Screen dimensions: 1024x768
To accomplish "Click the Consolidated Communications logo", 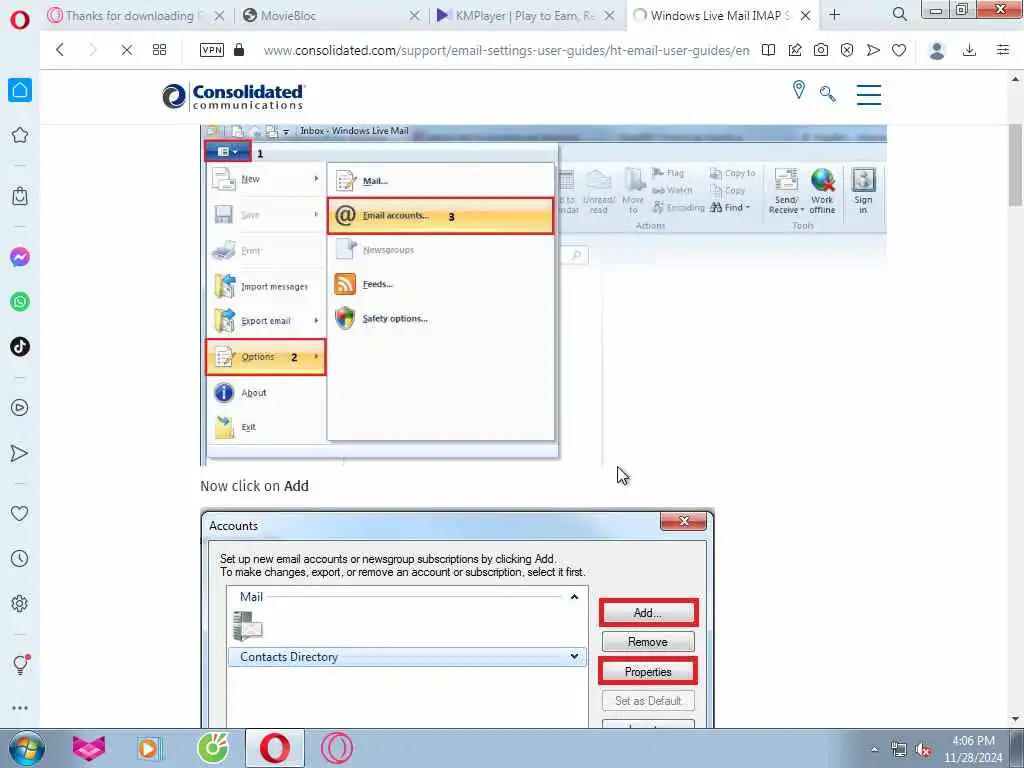I will pos(233,96).
